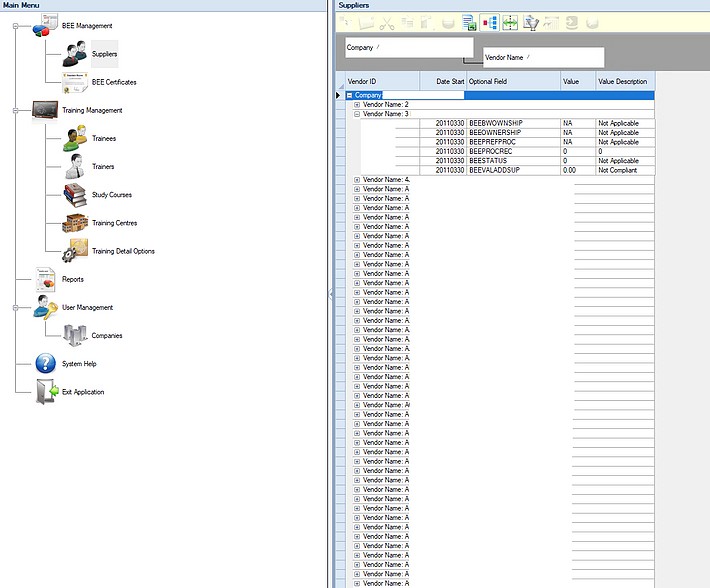Click the Exit Application door icon
The image size is (710, 588).
46,392
